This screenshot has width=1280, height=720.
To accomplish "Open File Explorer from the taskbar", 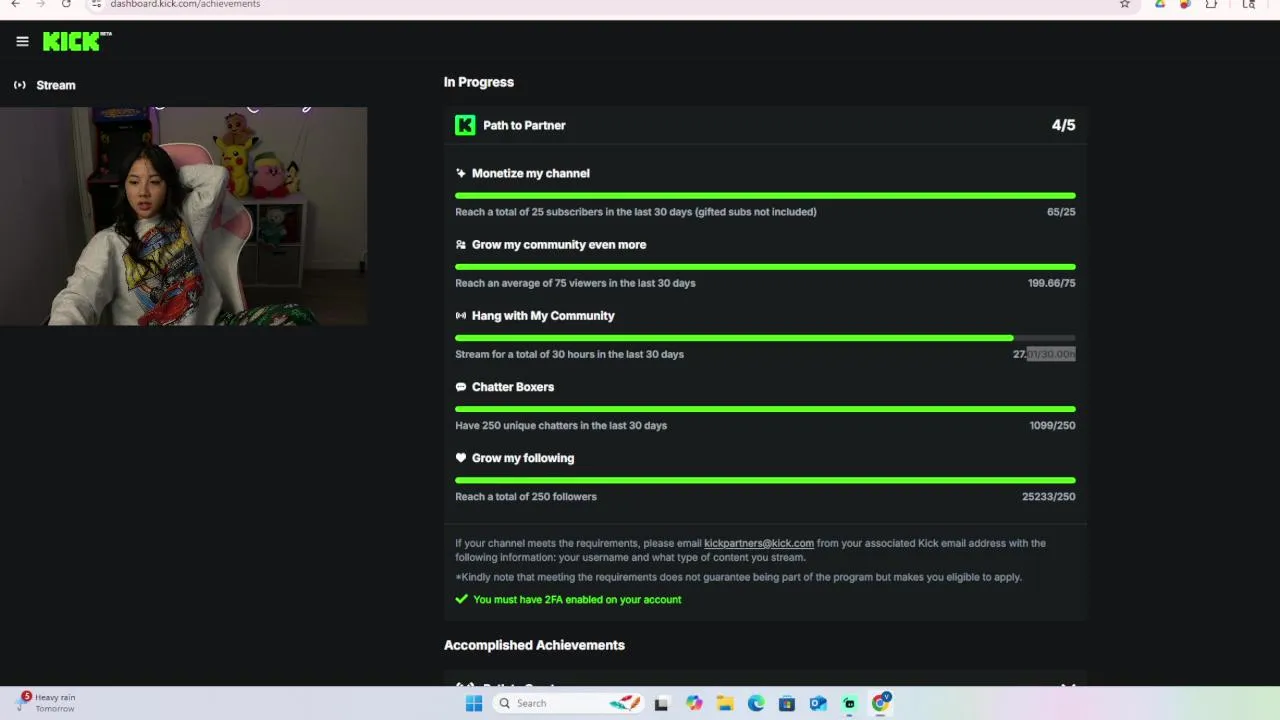I will pos(725,703).
